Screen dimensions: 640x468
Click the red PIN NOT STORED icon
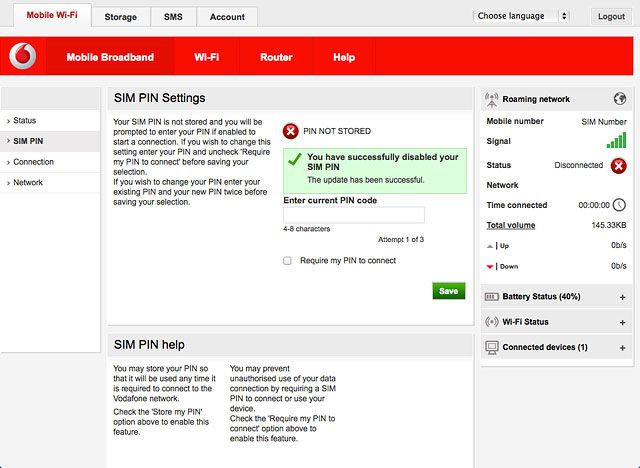(291, 131)
